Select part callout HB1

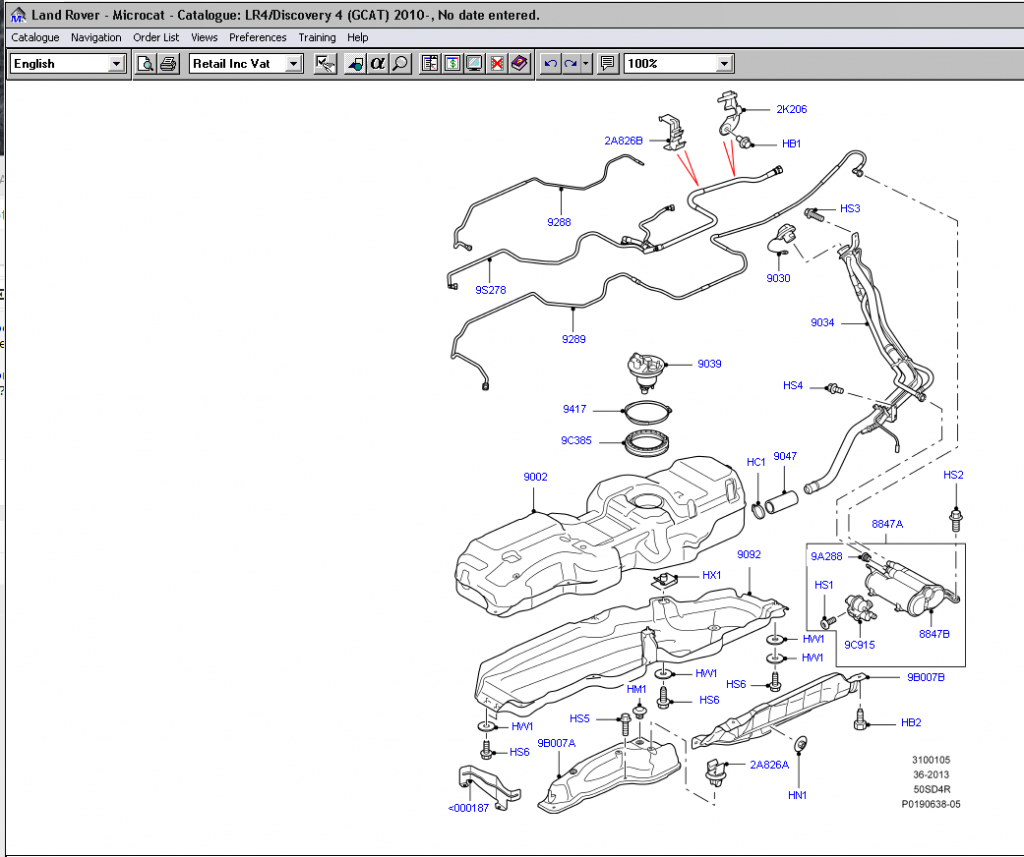tap(792, 144)
